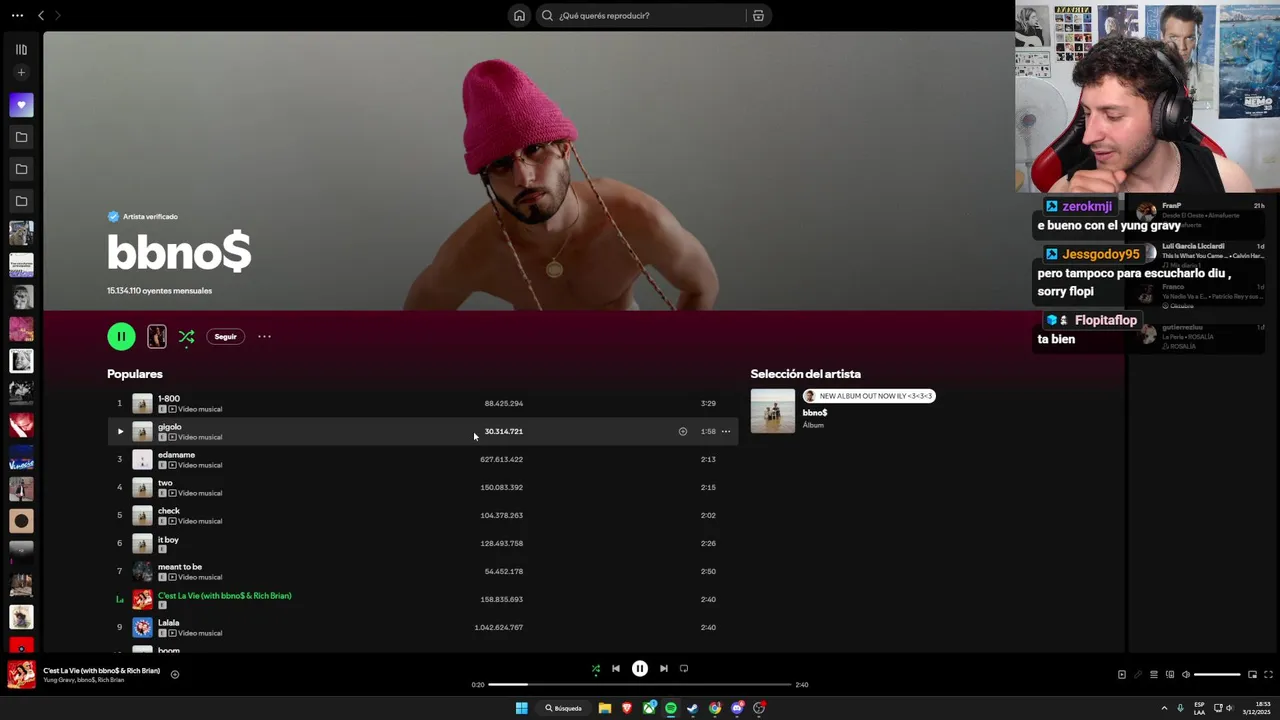The width and height of the screenshot is (1280, 720).
Task: Show hidden system tray icons chevron
Action: 1164,708
